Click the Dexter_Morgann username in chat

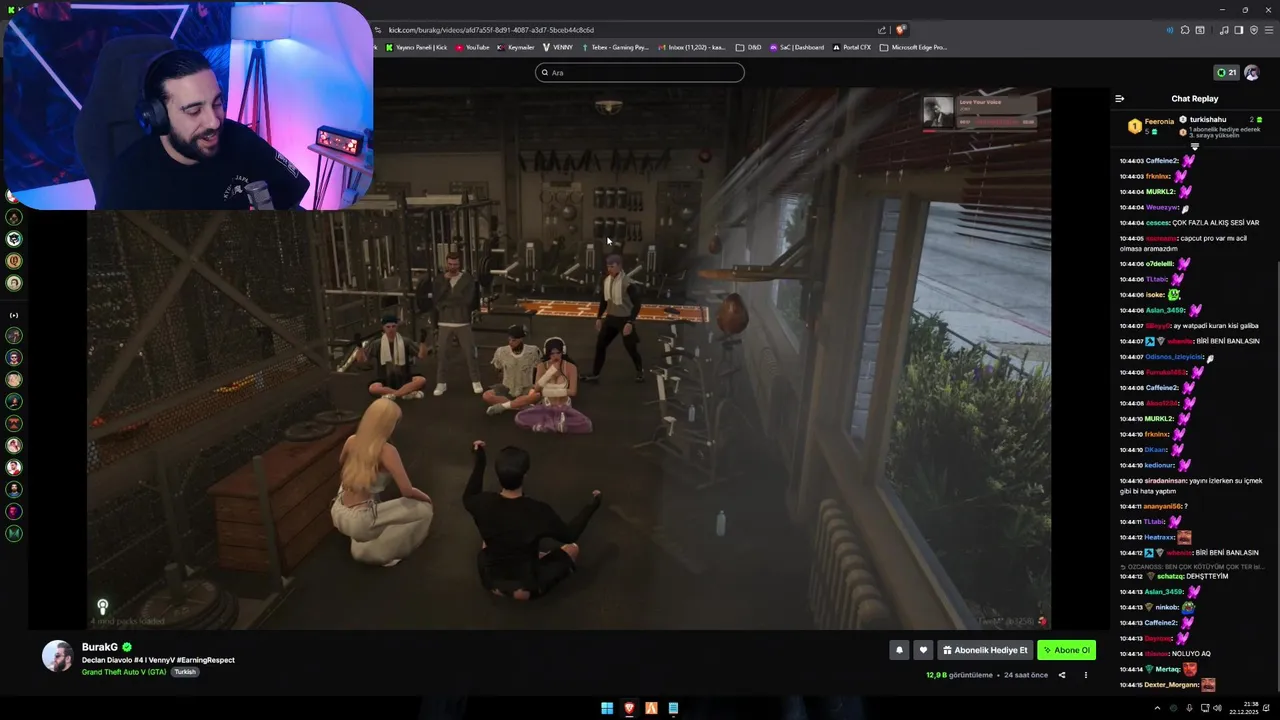1172,685
